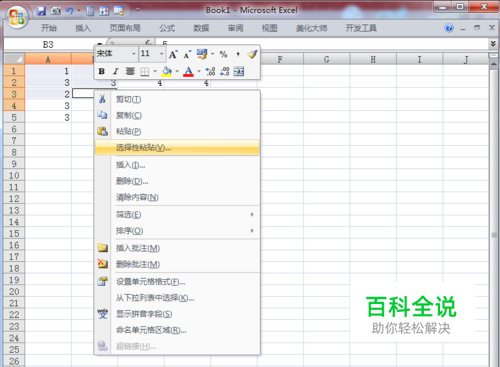The height and width of the screenshot is (367, 500).
Task: Open the 宋体 font name dropdown
Action: (134, 54)
